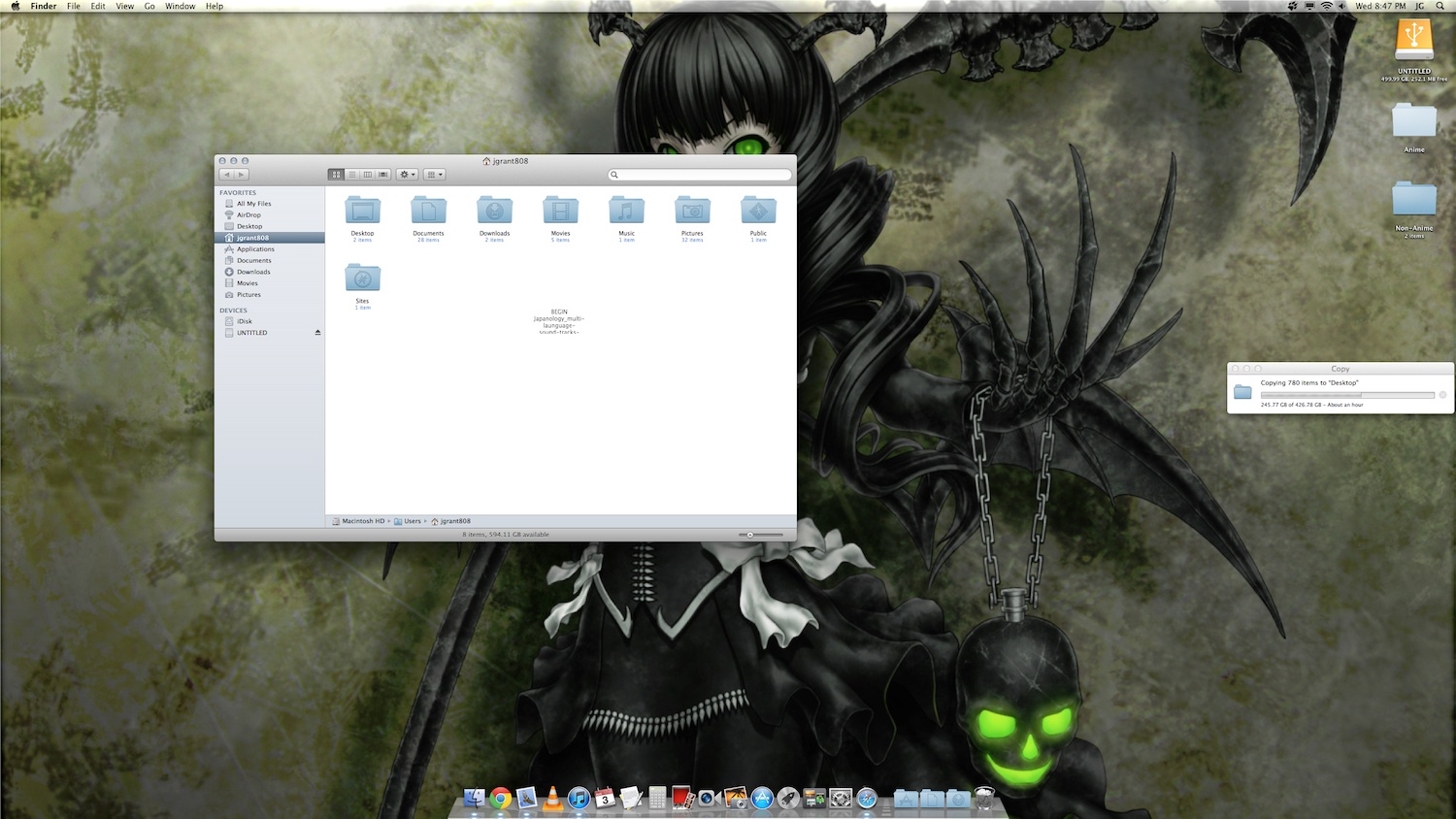Open the Music folder in Finder window

pos(626,210)
